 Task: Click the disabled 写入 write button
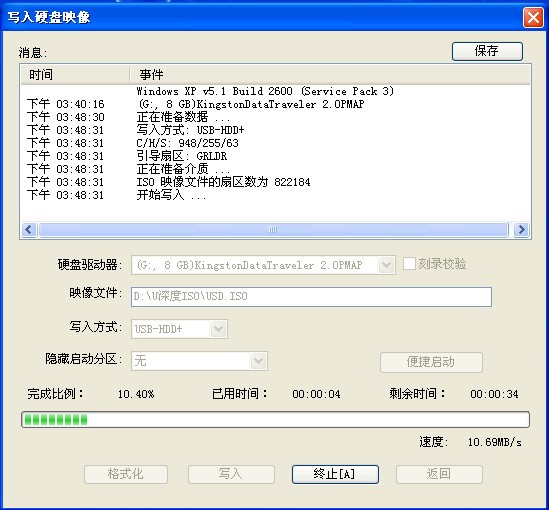(x=231, y=474)
